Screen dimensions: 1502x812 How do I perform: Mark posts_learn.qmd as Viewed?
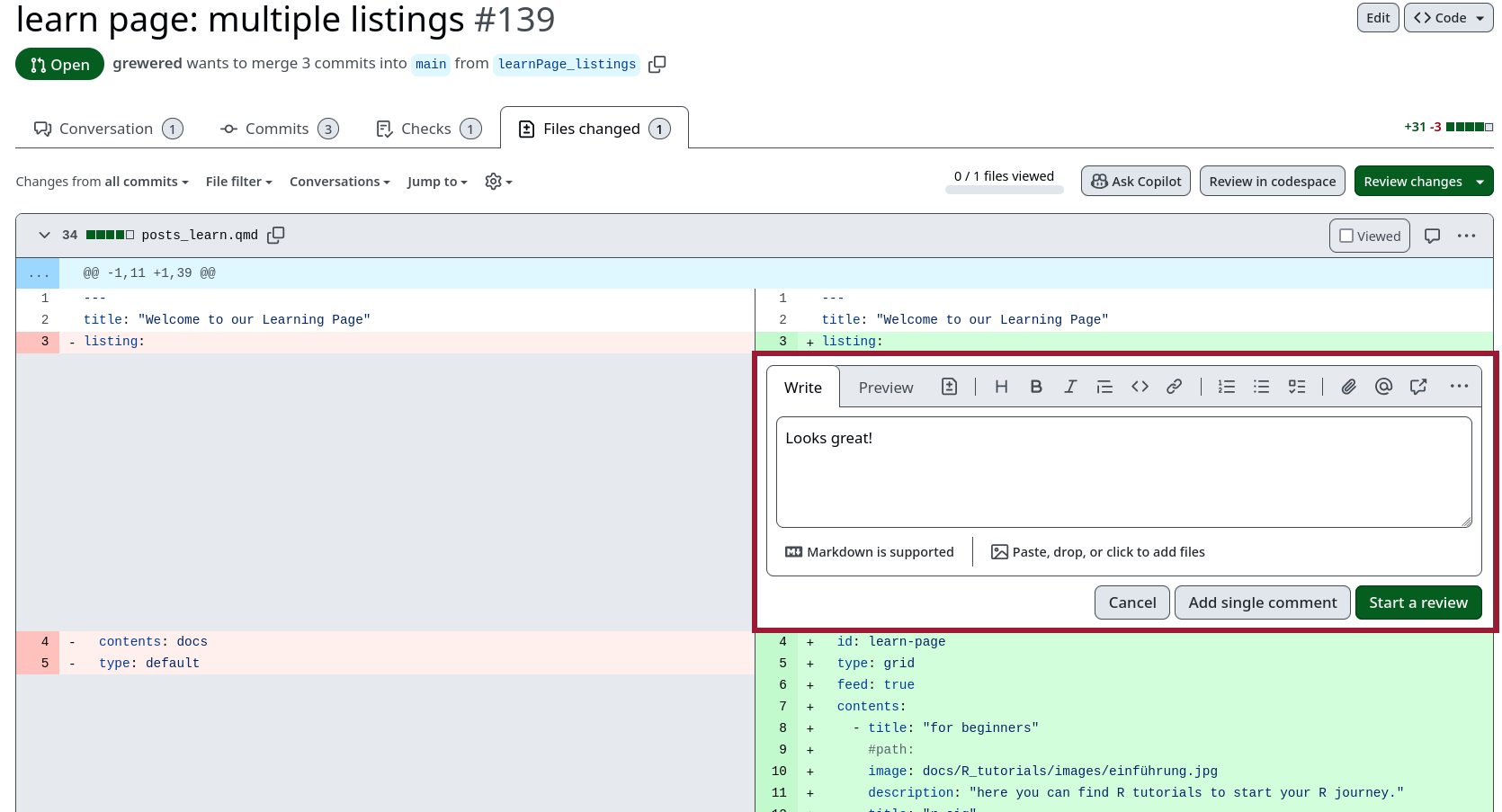point(1369,236)
